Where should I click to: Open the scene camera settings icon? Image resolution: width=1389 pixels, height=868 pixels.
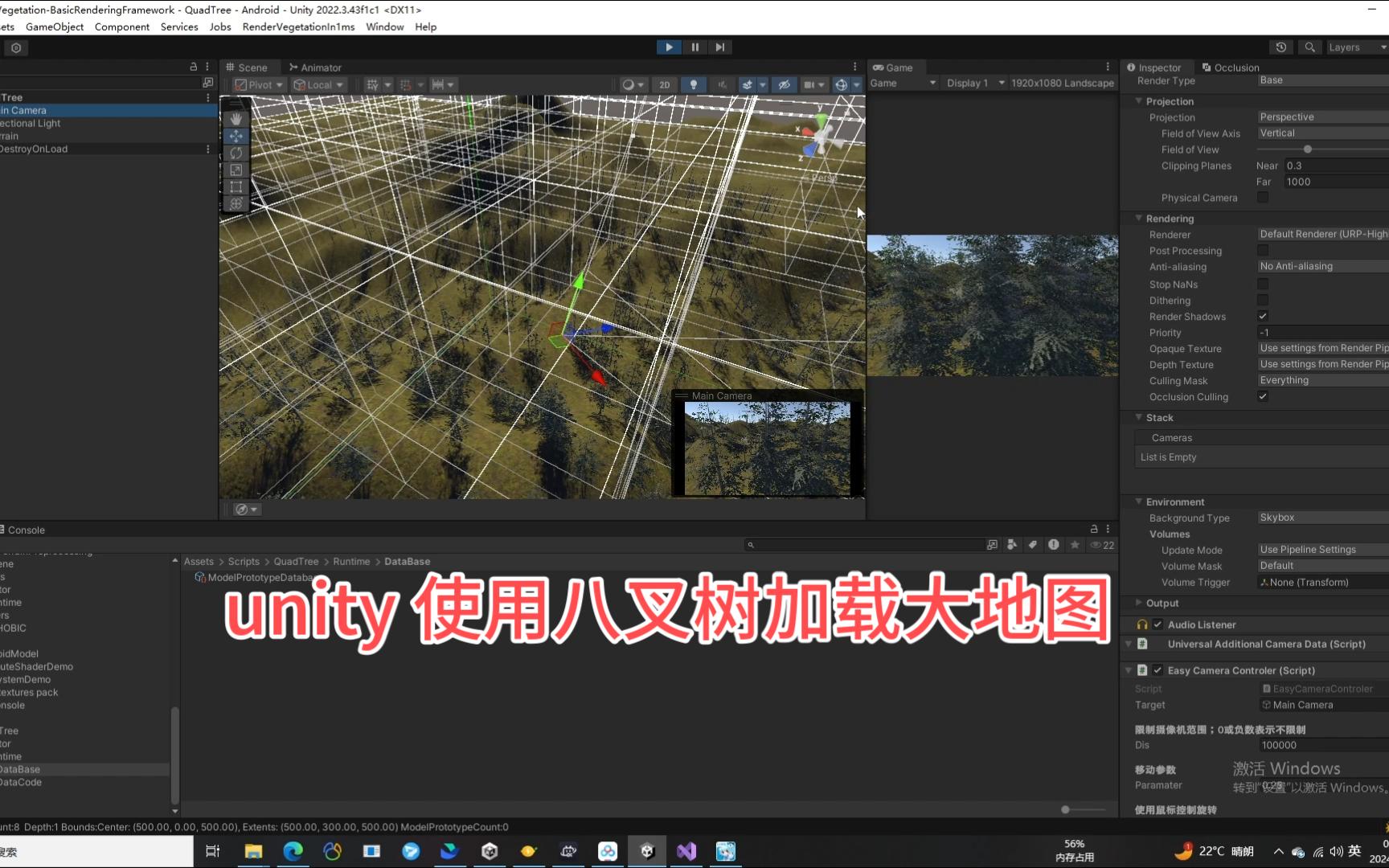(x=810, y=84)
